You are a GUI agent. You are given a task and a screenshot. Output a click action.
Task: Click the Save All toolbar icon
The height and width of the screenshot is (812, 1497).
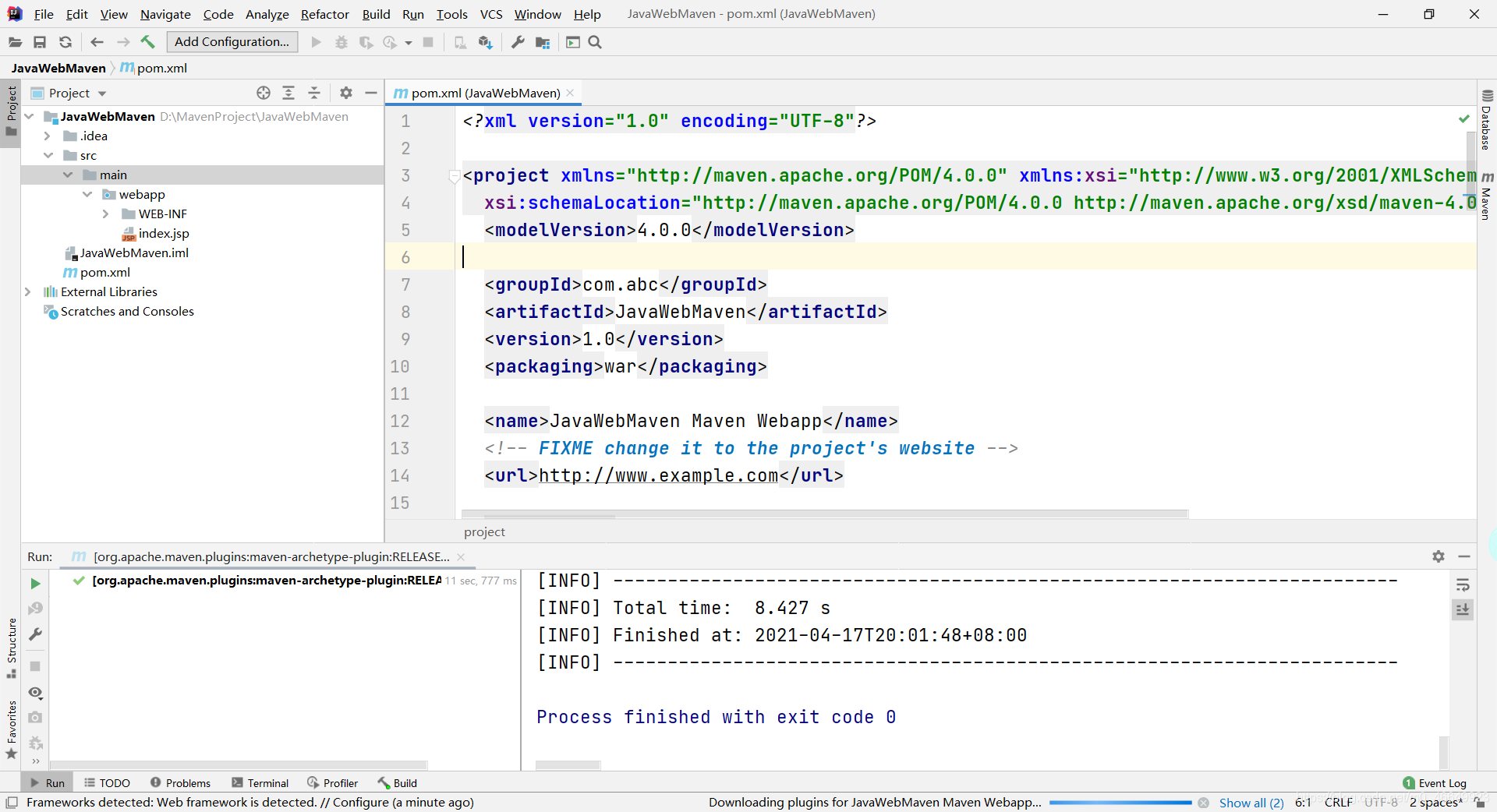click(40, 42)
